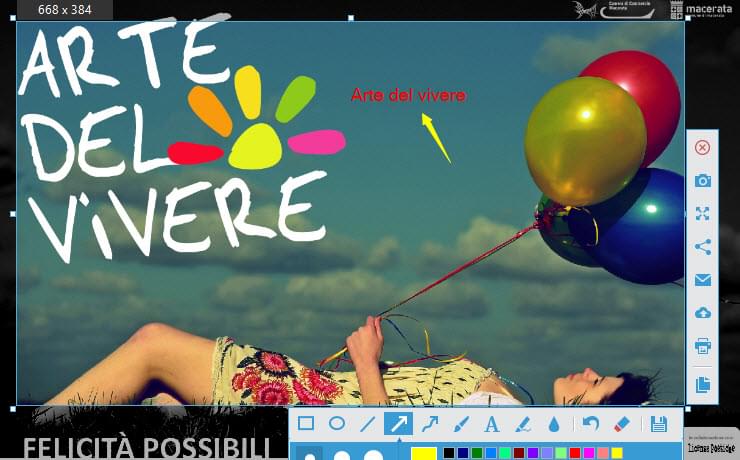Choose the medium line thickness dot
740x460 pixels.
[x=342, y=456]
